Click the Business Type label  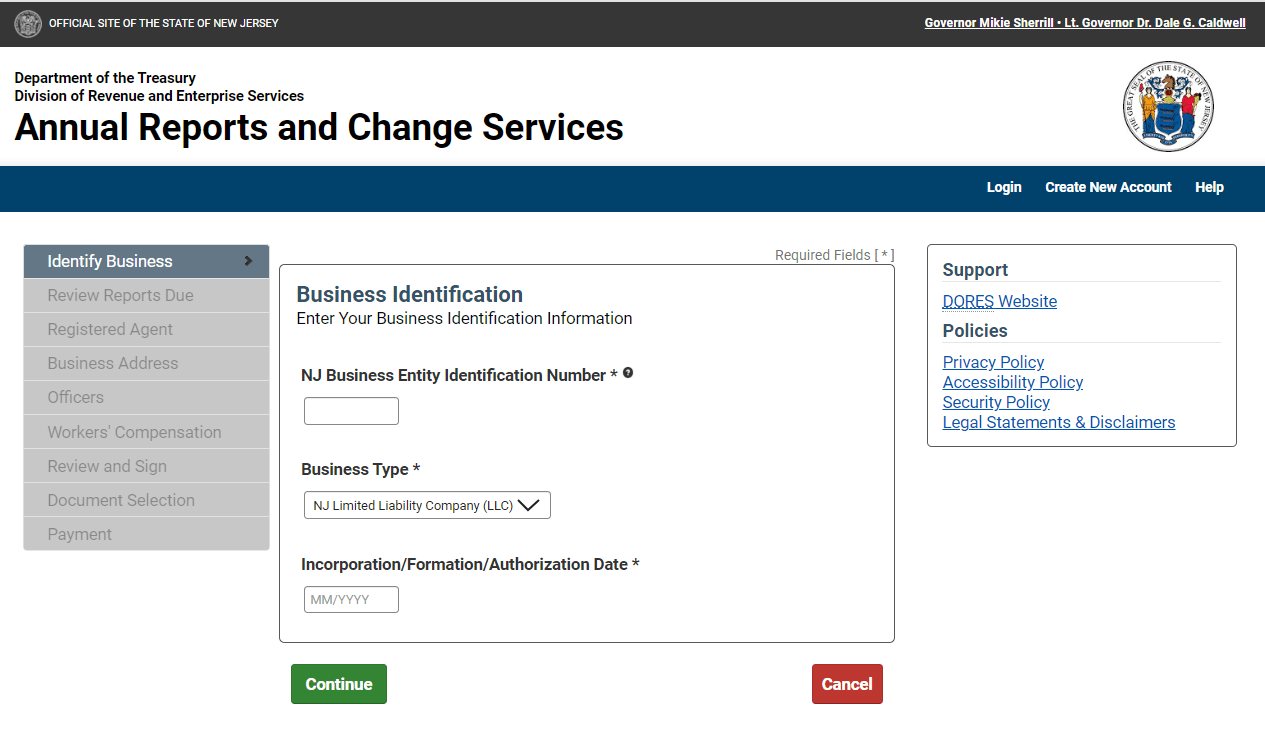(x=361, y=469)
